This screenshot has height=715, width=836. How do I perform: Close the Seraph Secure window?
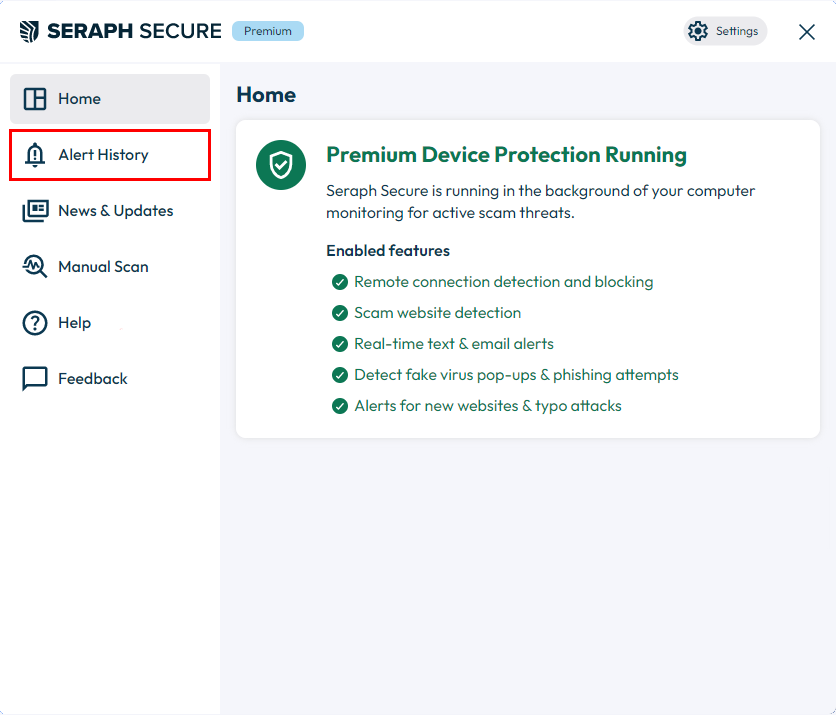(807, 31)
